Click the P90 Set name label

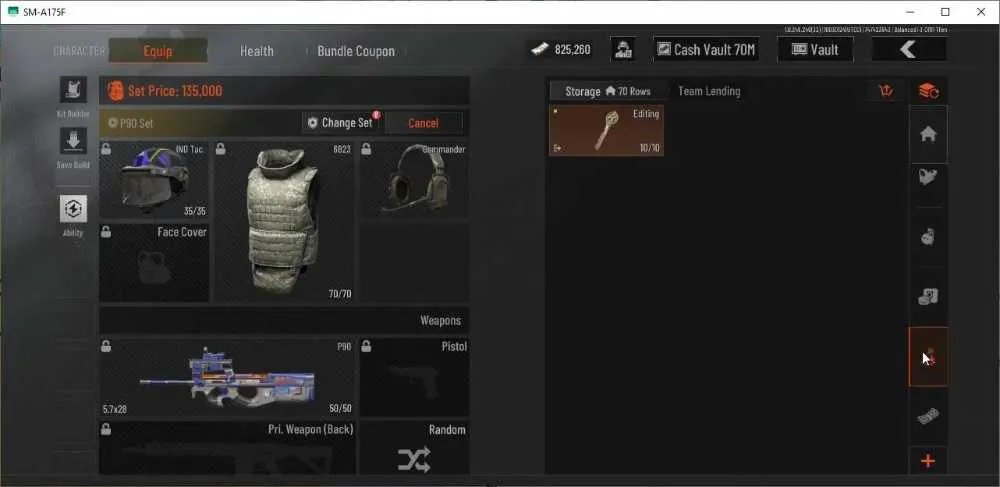click(136, 123)
